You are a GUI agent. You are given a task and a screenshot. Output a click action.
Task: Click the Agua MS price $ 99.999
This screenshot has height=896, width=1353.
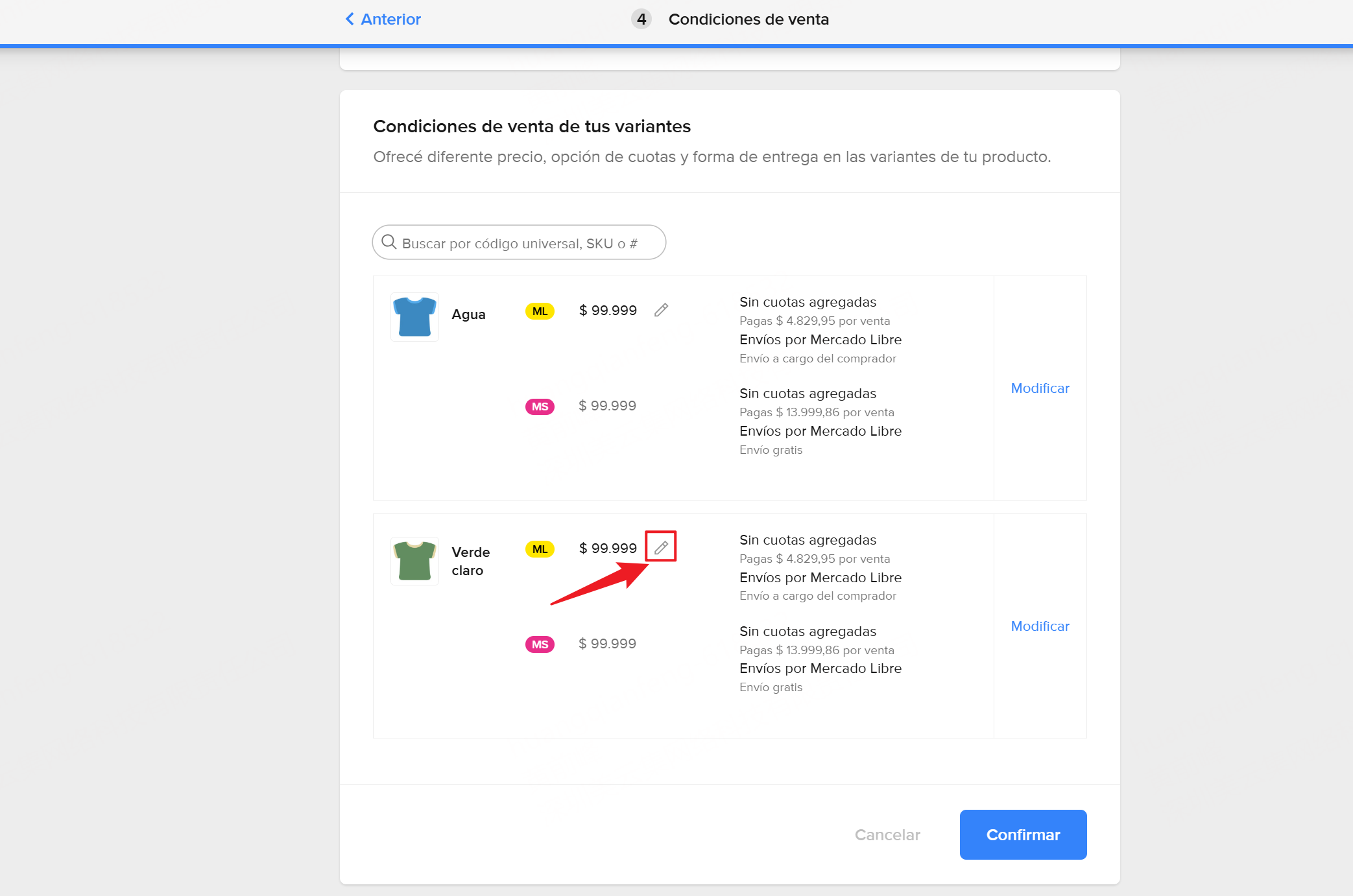(x=607, y=406)
